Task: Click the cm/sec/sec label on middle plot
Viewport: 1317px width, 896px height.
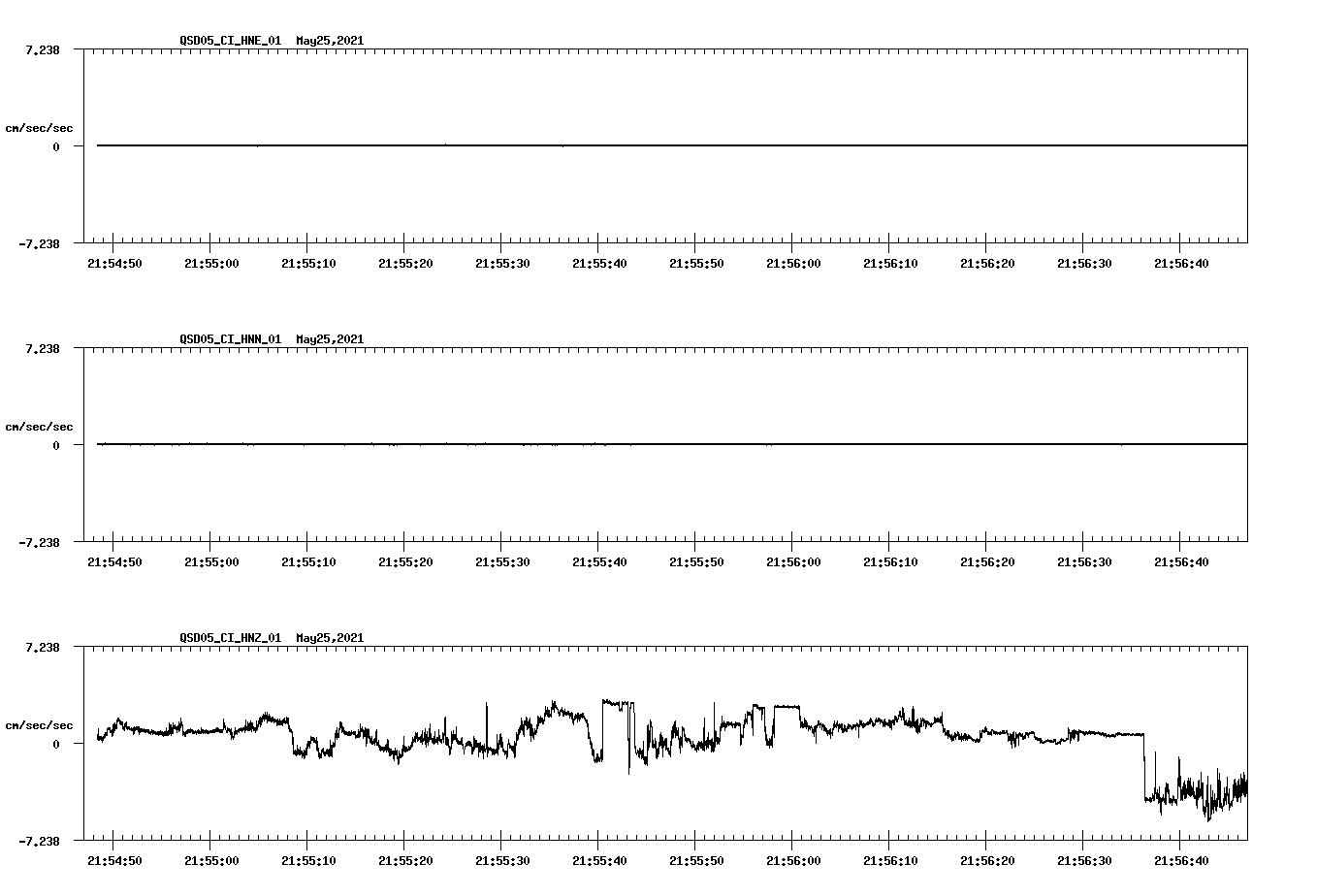Action: (x=39, y=426)
